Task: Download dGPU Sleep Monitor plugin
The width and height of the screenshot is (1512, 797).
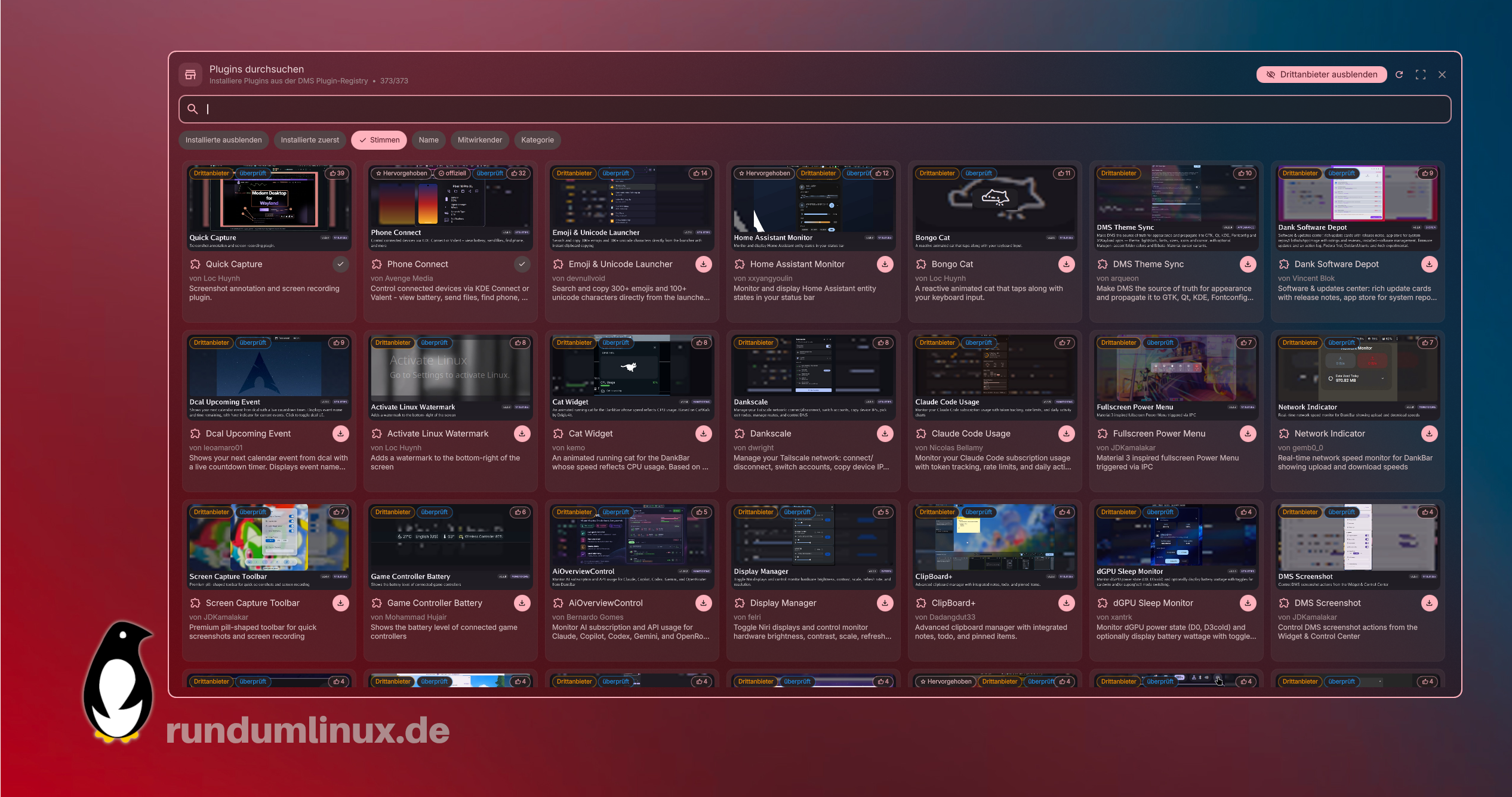Action: coord(1248,603)
